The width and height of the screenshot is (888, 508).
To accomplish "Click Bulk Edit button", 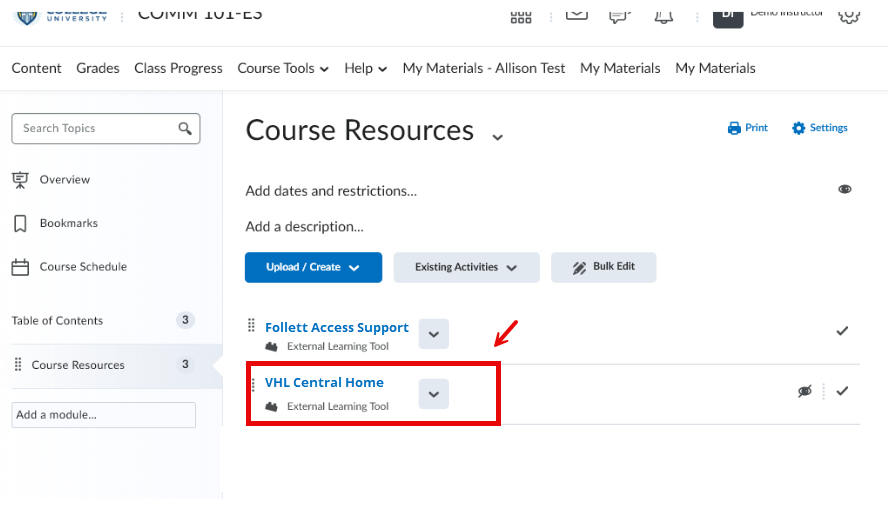I will point(604,267).
